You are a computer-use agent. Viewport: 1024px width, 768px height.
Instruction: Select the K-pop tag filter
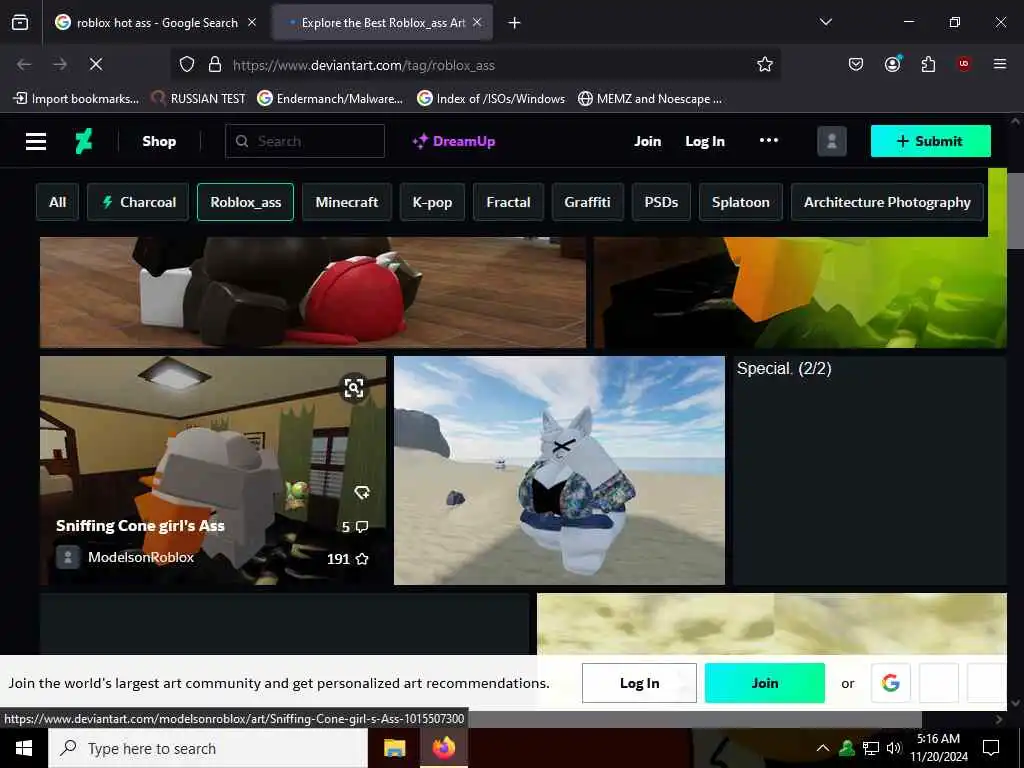(432, 202)
